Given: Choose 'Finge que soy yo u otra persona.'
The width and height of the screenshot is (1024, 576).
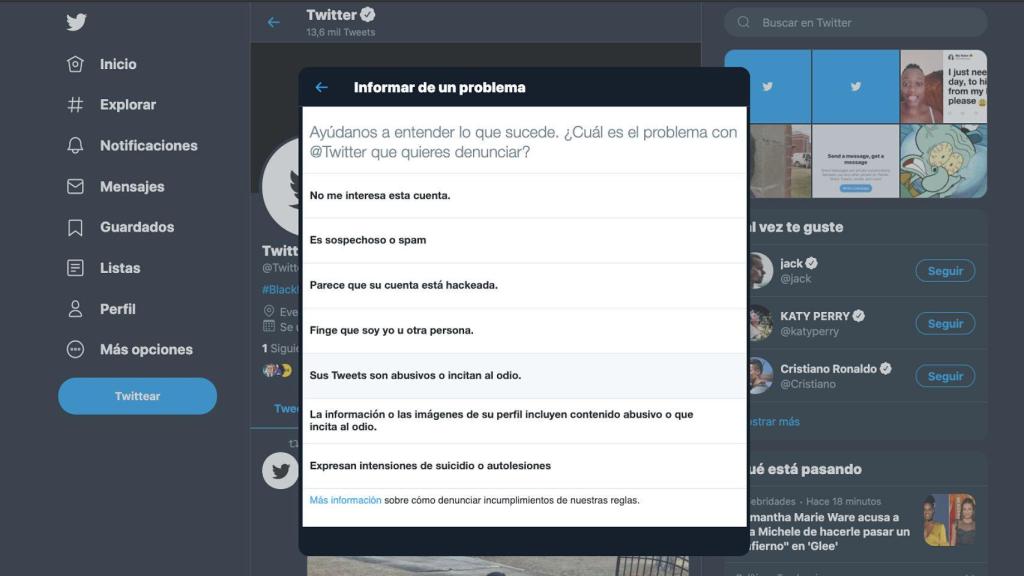Looking at the screenshot, I should click(524, 330).
